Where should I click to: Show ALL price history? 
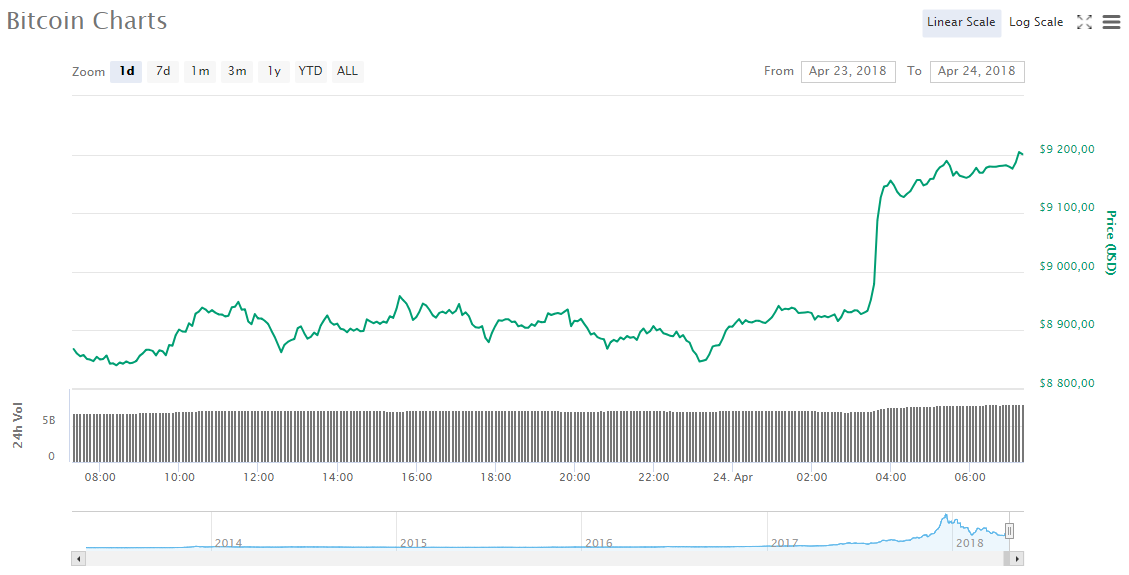tap(347, 71)
